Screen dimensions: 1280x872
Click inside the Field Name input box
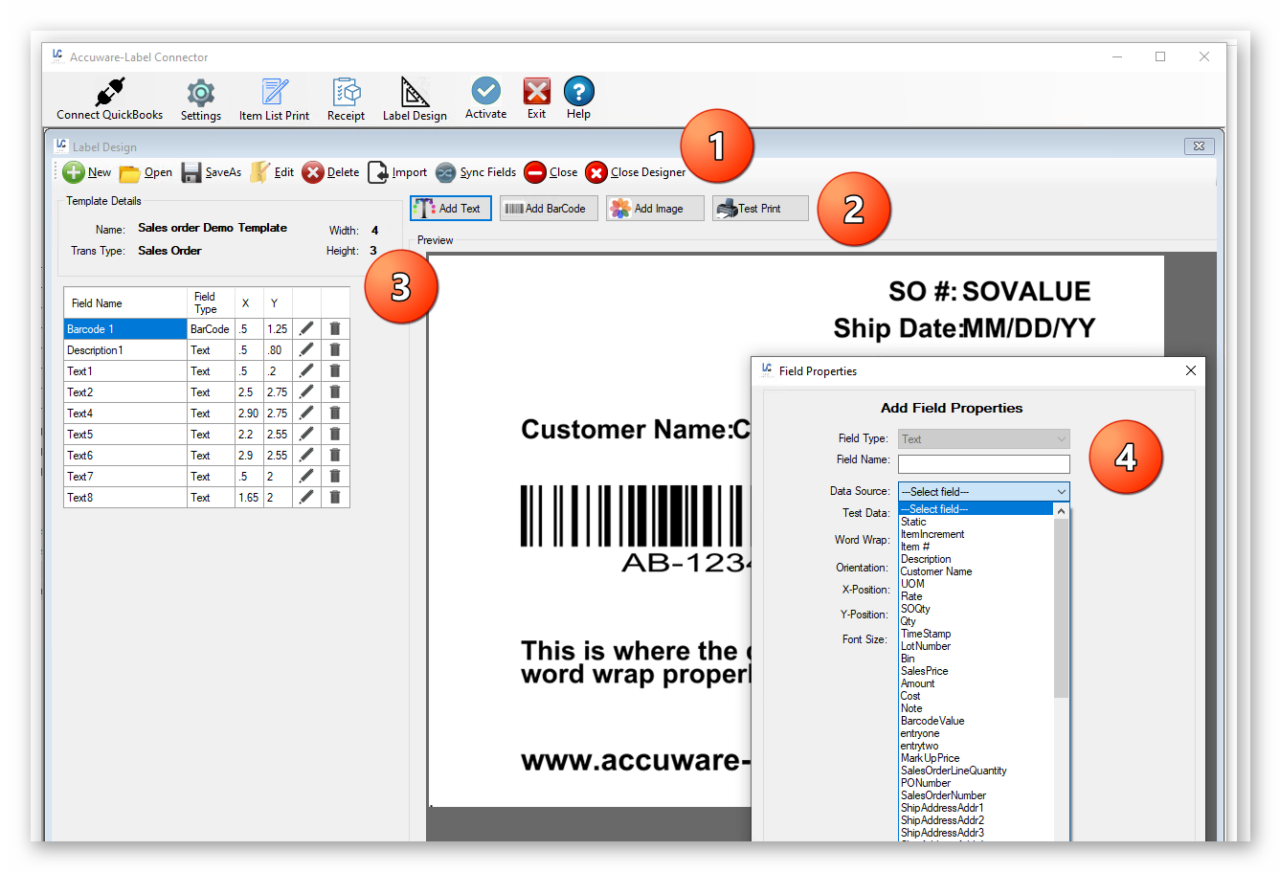(983, 463)
